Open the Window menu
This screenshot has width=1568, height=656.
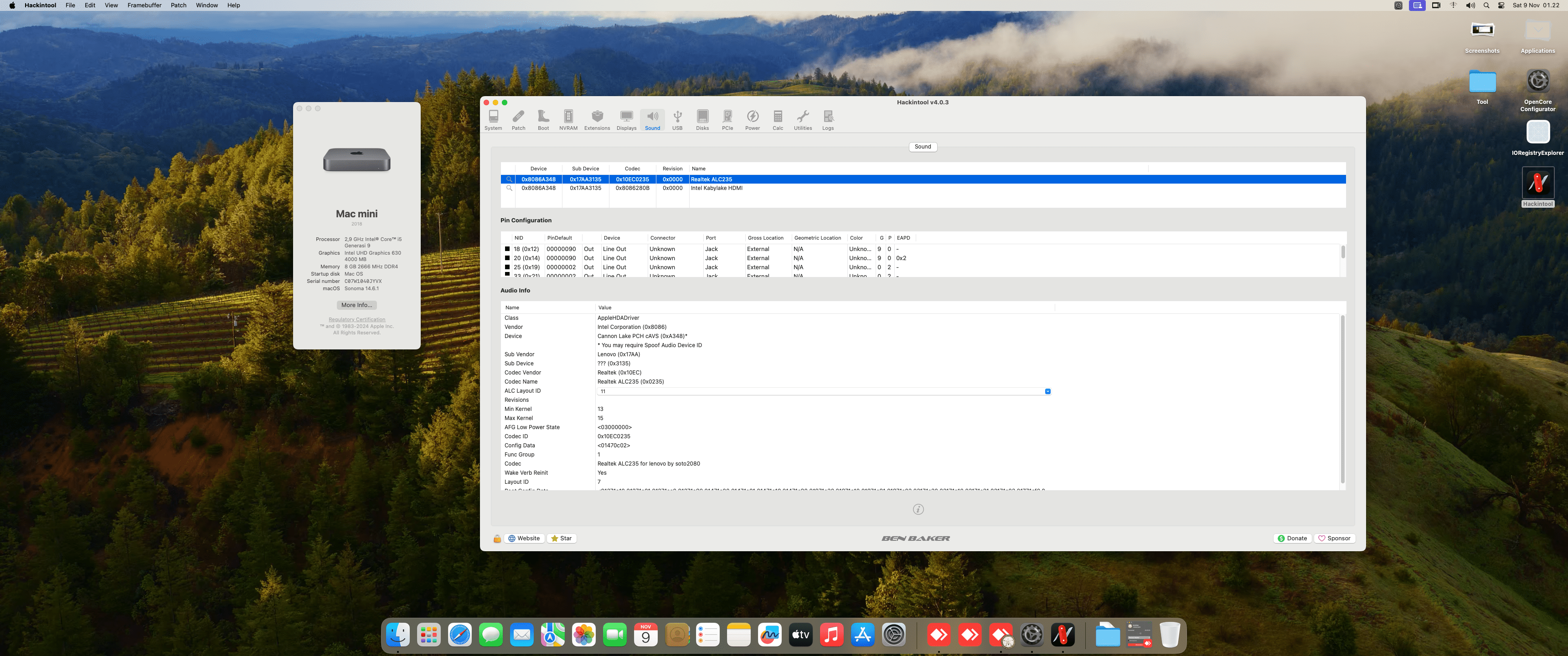[x=207, y=5]
